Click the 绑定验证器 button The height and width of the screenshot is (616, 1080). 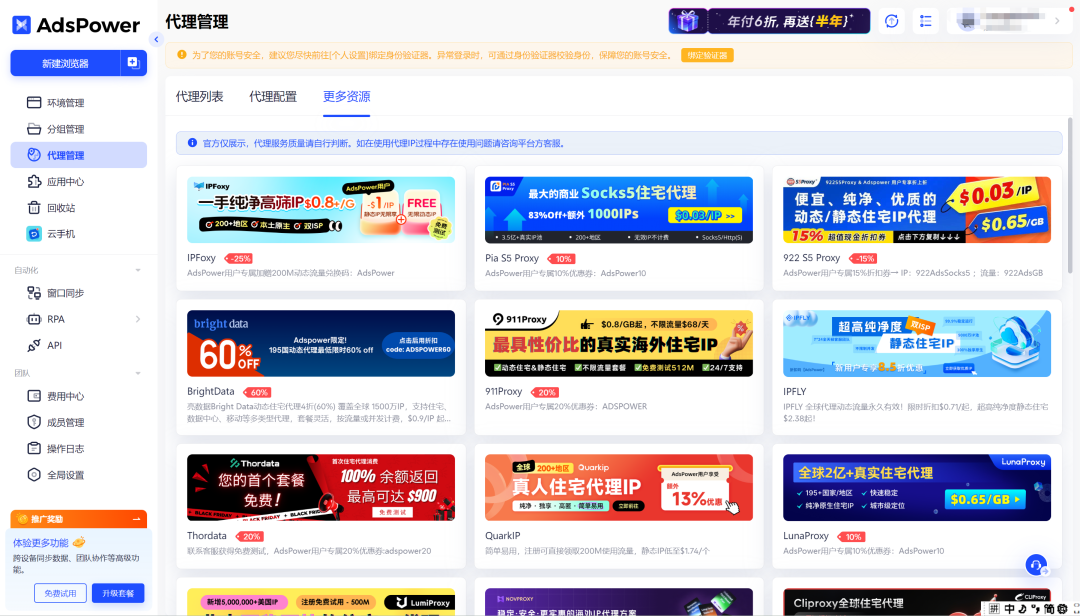tap(707, 55)
